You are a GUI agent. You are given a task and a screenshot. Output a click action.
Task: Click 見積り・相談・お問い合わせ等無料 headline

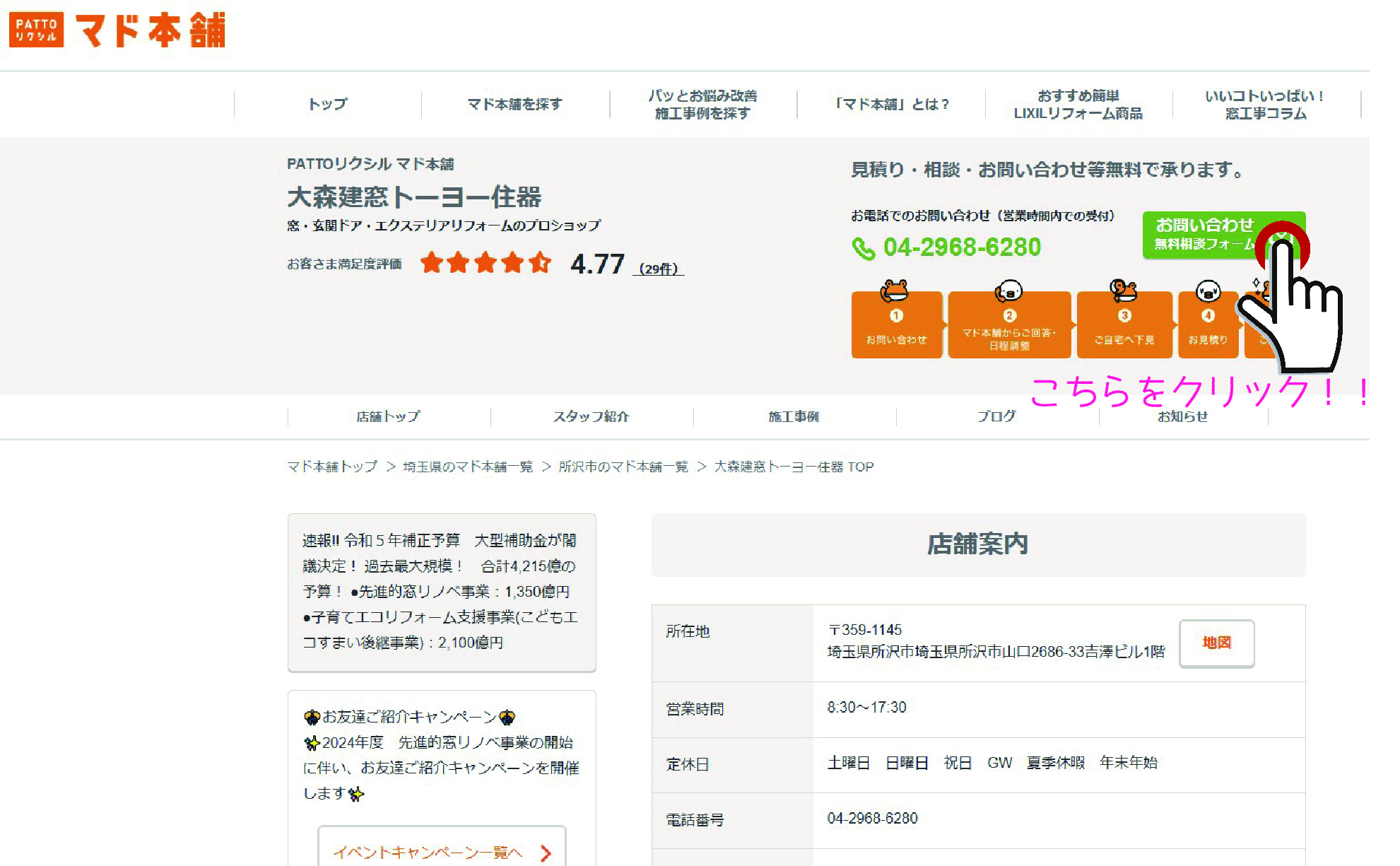pos(1047,170)
